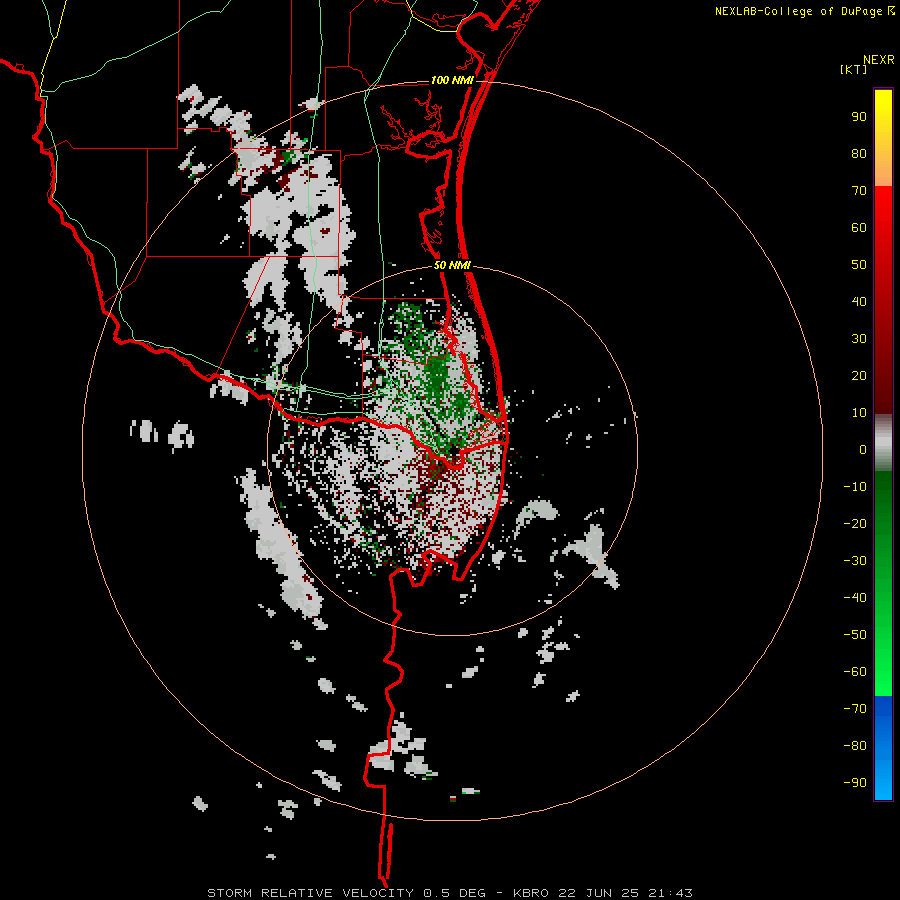900x900 pixels.
Task: Click the positive 30 scale value
Action: point(859,339)
